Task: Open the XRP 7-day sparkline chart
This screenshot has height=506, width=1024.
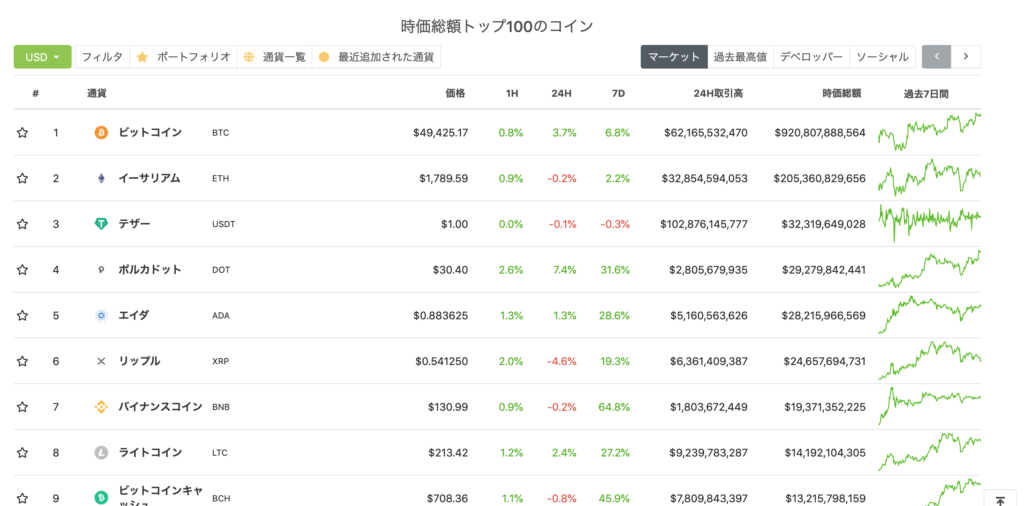Action: [929, 360]
